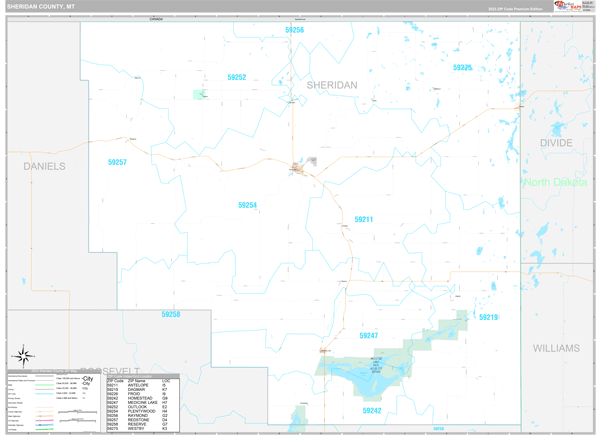The width and height of the screenshot is (600, 435).
Task: Click the North Dakota state label
Action: pyautogui.click(x=557, y=182)
